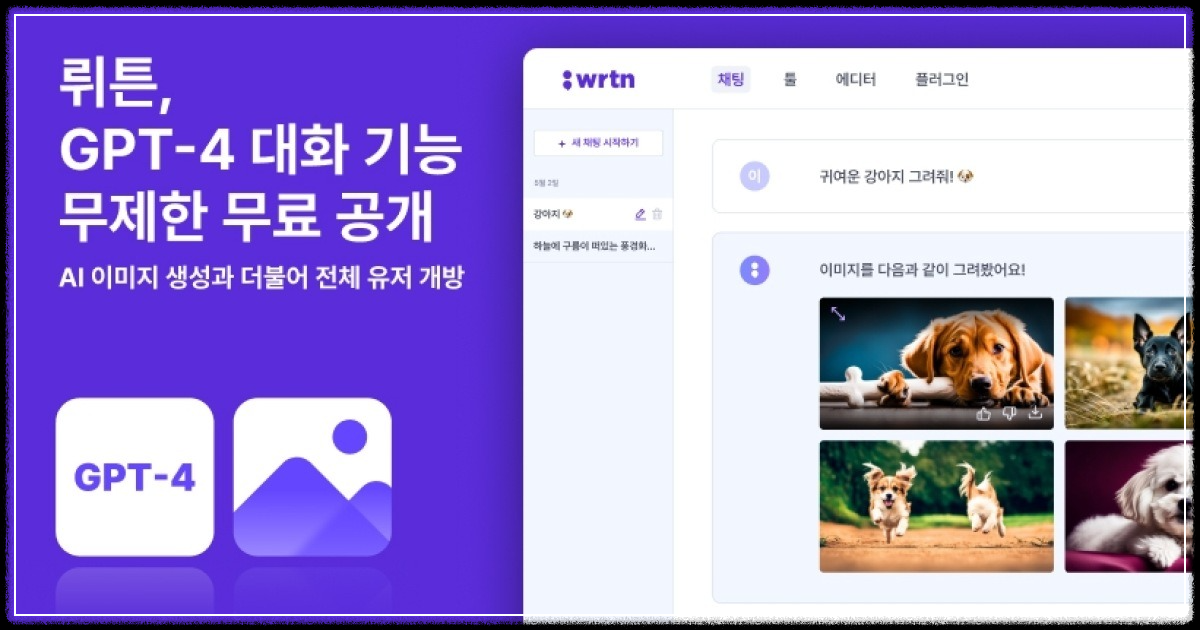The image size is (1200, 630).
Task: Click the wrtn logo
Action: [598, 79]
